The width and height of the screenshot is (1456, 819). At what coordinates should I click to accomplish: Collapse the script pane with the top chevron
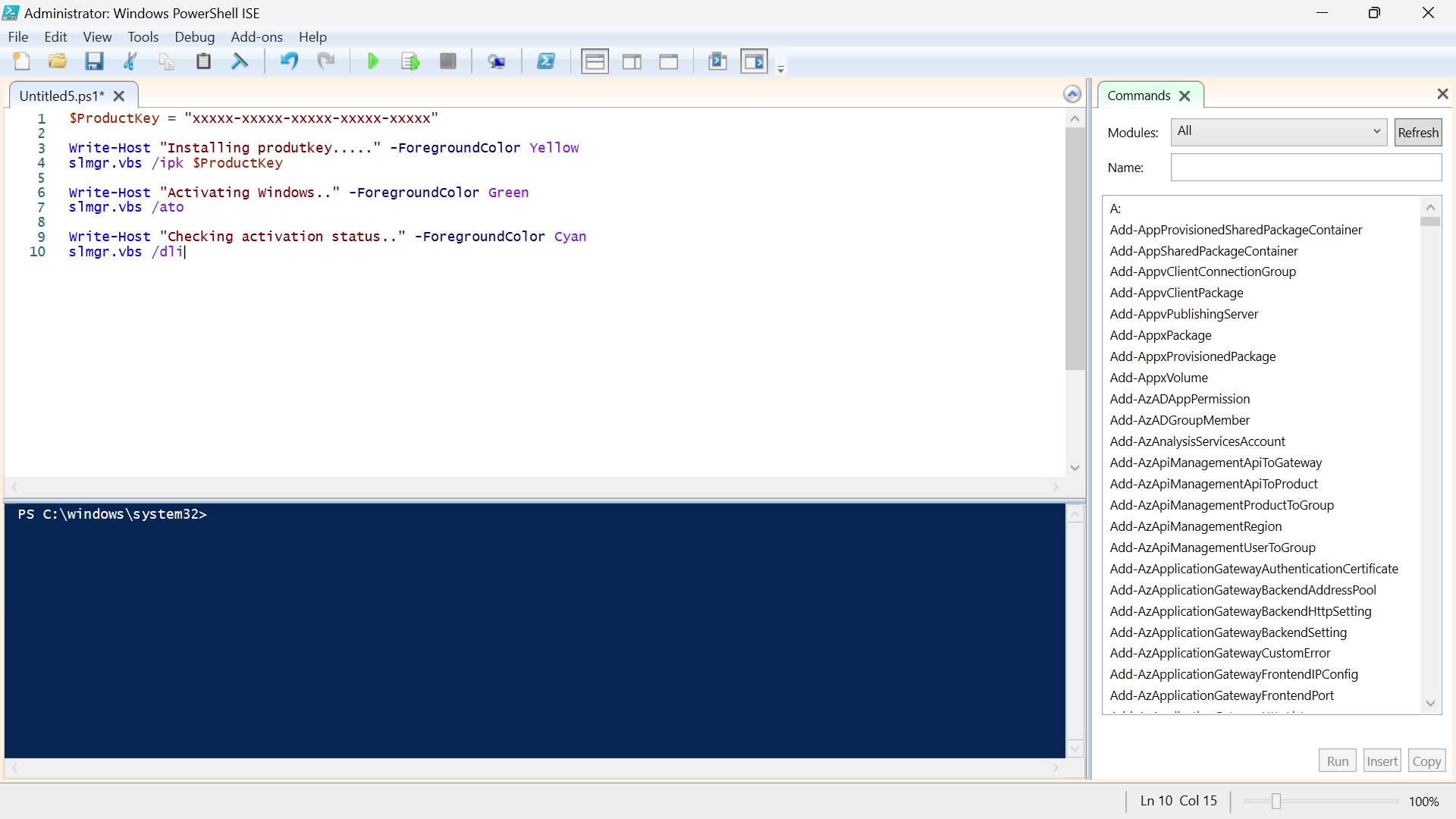[1072, 93]
